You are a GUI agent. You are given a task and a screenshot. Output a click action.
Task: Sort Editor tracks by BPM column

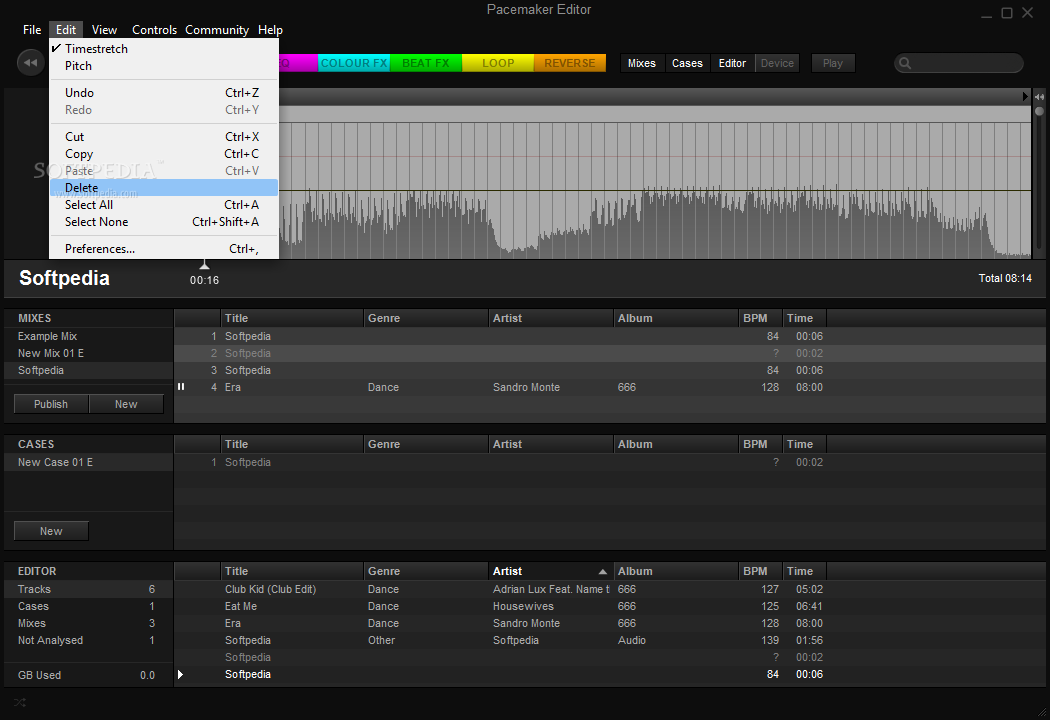click(760, 571)
